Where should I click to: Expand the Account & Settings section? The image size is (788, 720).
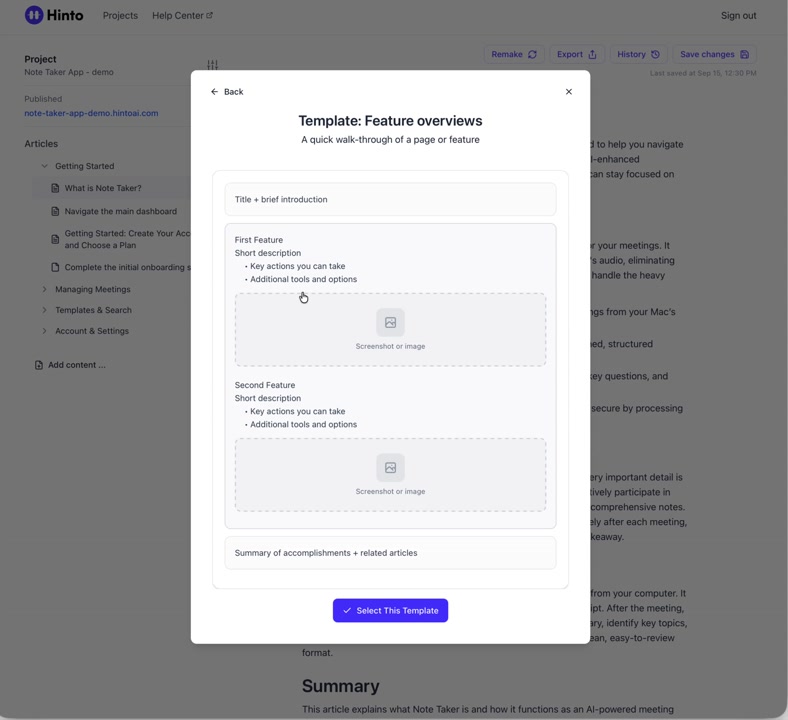coord(44,331)
